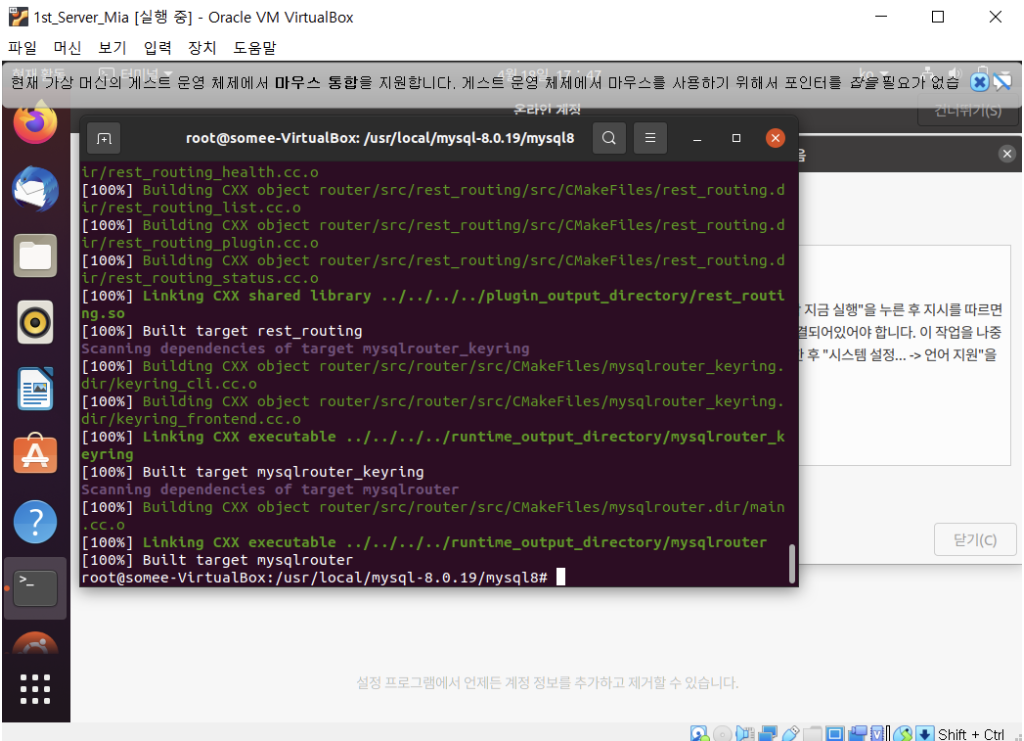The width and height of the screenshot is (1024, 741).
Task: Open the 입력 menu
Action: 157,48
